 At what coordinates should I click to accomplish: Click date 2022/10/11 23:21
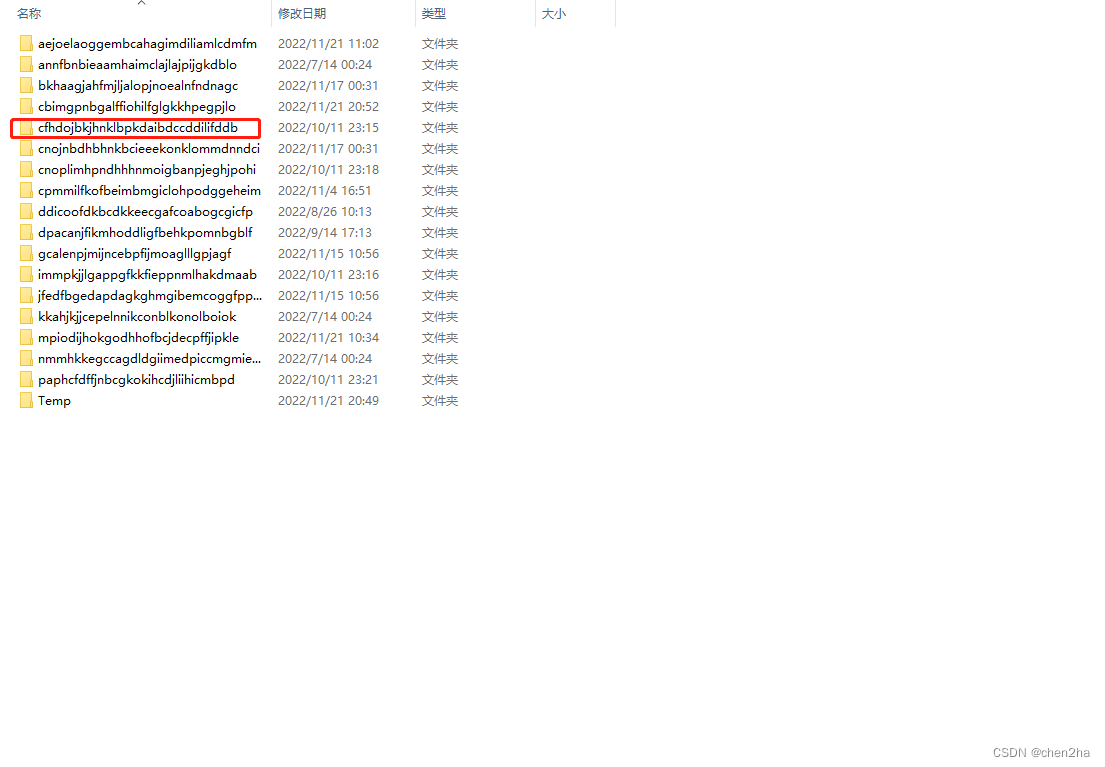[328, 380]
